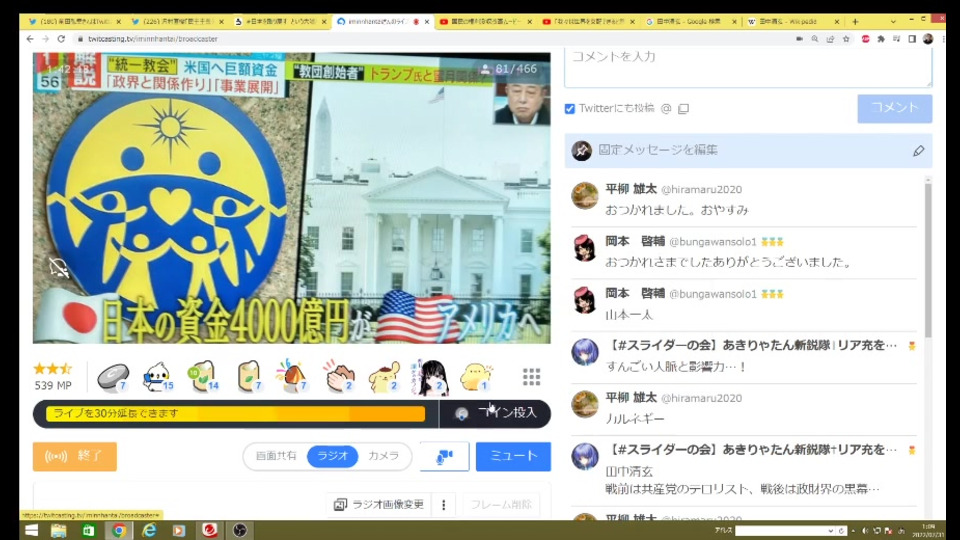Click the コイン投入 coin insert button
This screenshot has width=960, height=540.
pyautogui.click(x=495, y=413)
